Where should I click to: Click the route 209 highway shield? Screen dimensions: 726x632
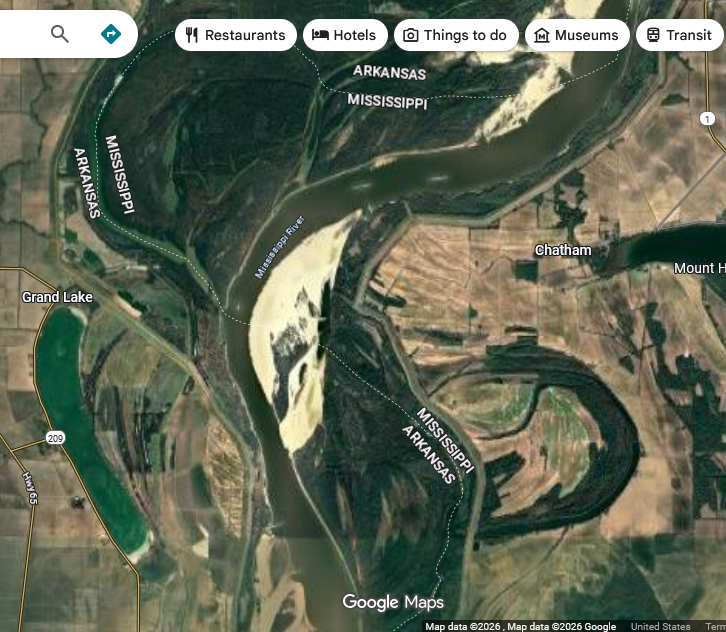(55, 438)
